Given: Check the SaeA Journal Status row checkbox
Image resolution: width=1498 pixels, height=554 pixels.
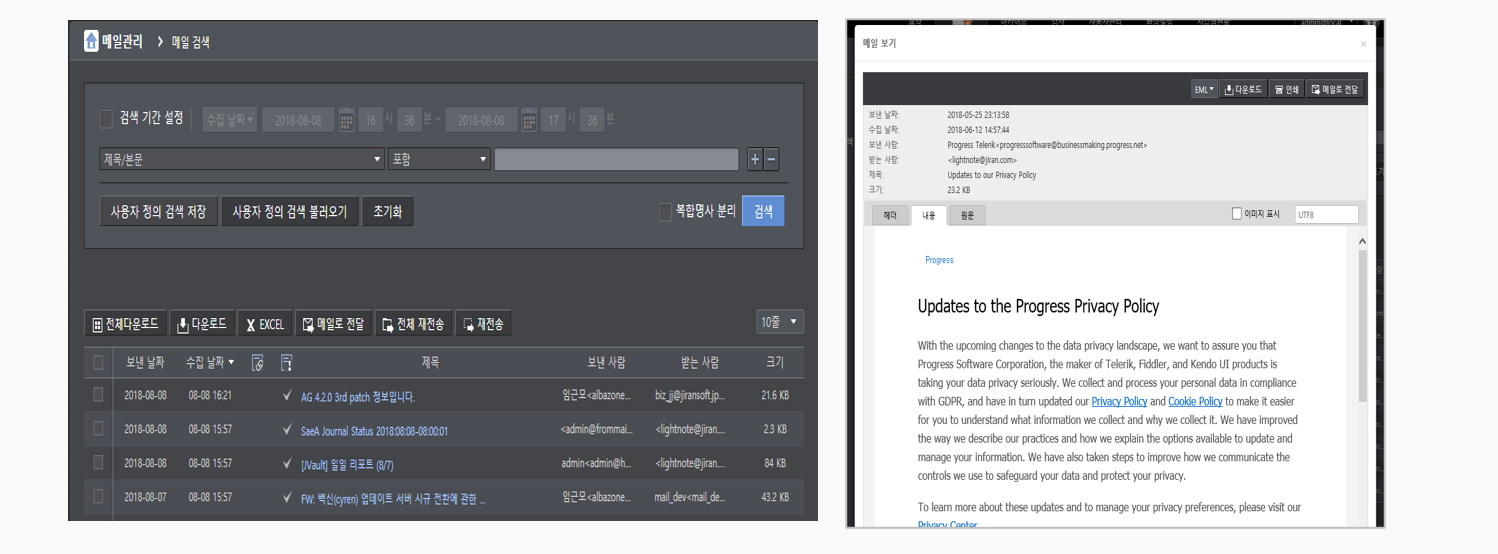Looking at the screenshot, I should [98, 429].
